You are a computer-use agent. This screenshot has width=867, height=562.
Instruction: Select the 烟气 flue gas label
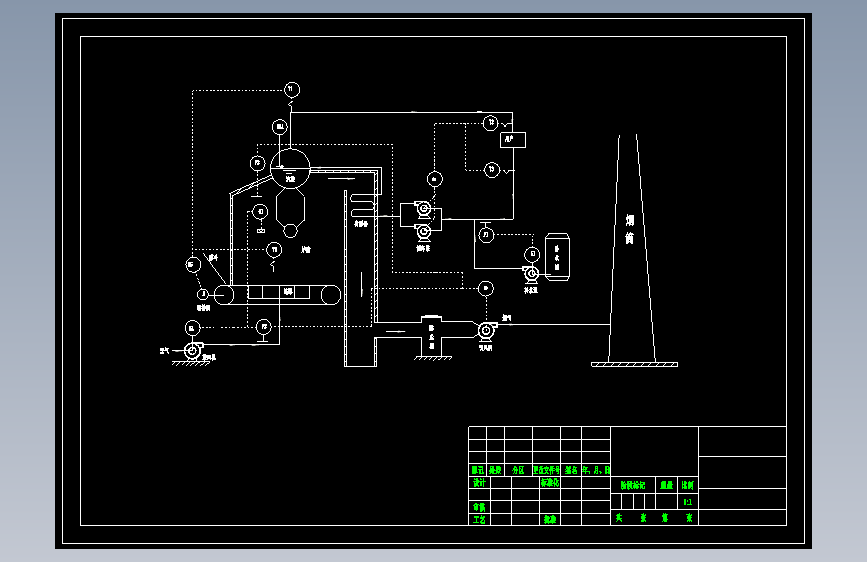tap(506, 318)
